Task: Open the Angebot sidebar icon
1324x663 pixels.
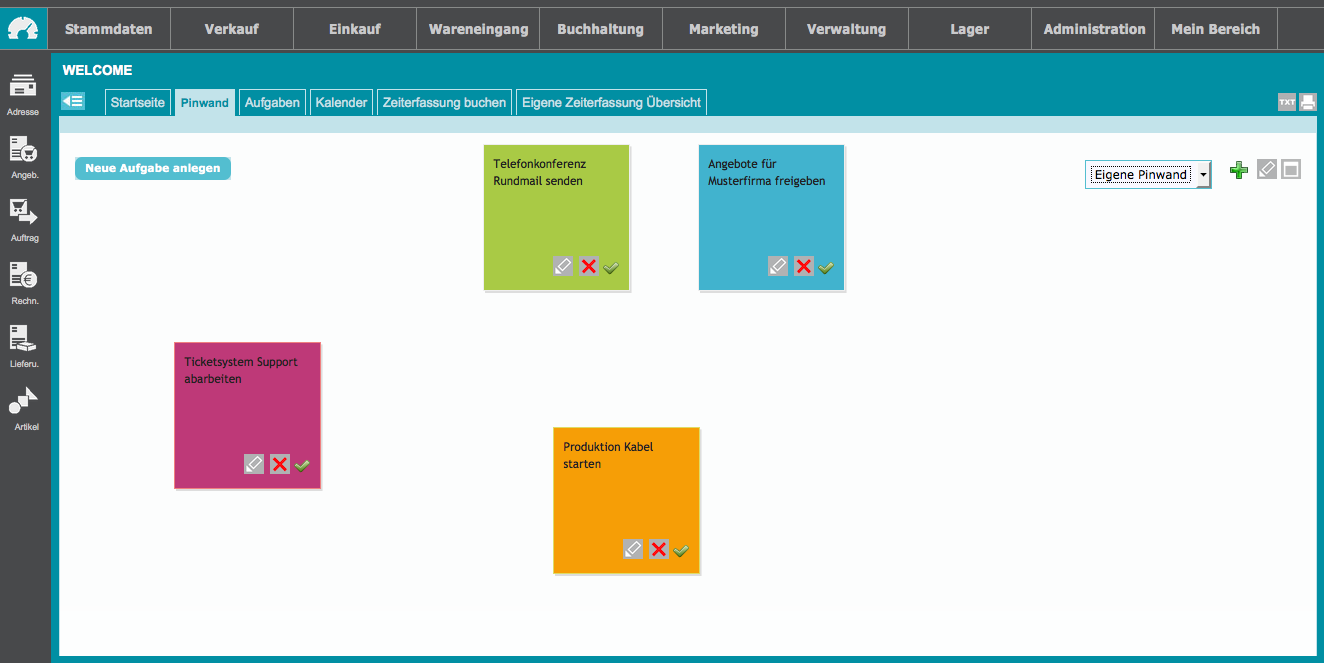Action: pyautogui.click(x=23, y=151)
